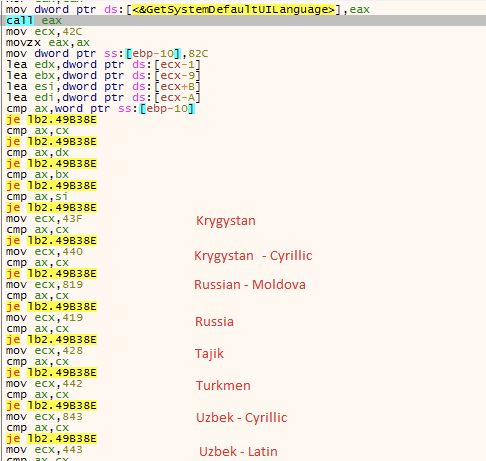The width and height of the screenshot is (486, 461).
Task: Select the 'cmp ax,dx' instruction
Action: 37,153
